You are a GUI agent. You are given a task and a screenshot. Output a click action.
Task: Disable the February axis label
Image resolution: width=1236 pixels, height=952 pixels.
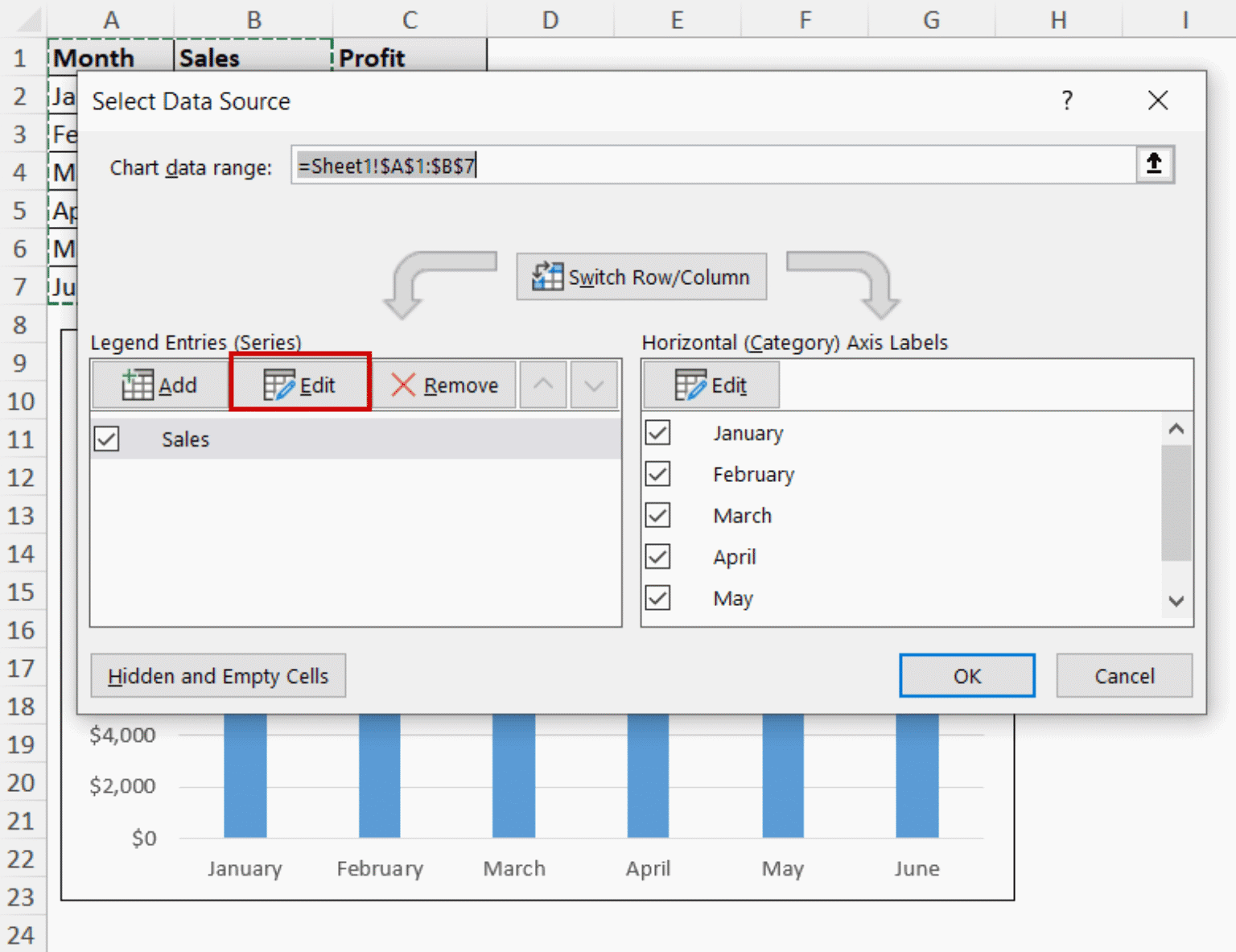click(x=657, y=474)
